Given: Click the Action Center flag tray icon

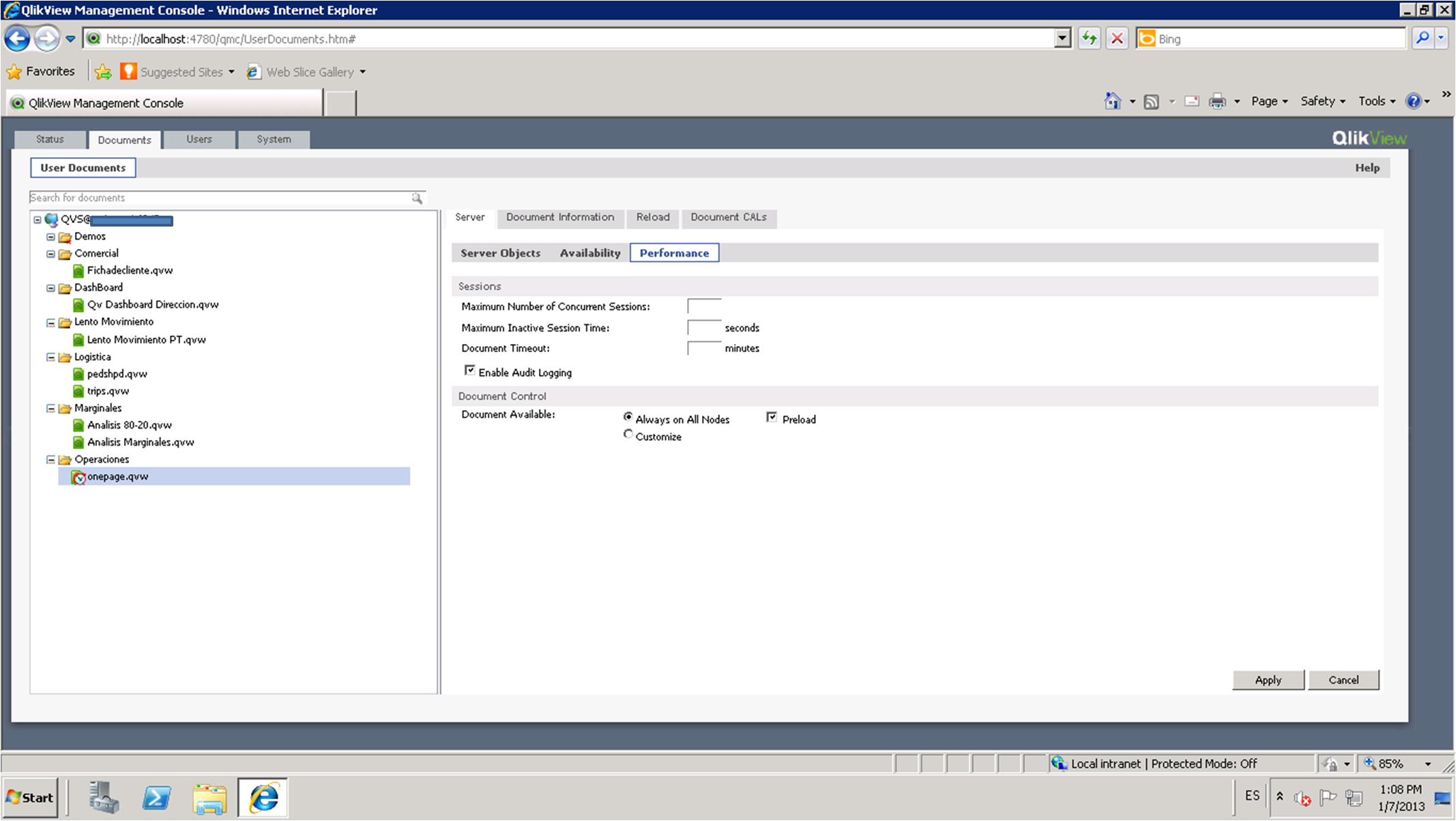Looking at the screenshot, I should coord(1328,797).
